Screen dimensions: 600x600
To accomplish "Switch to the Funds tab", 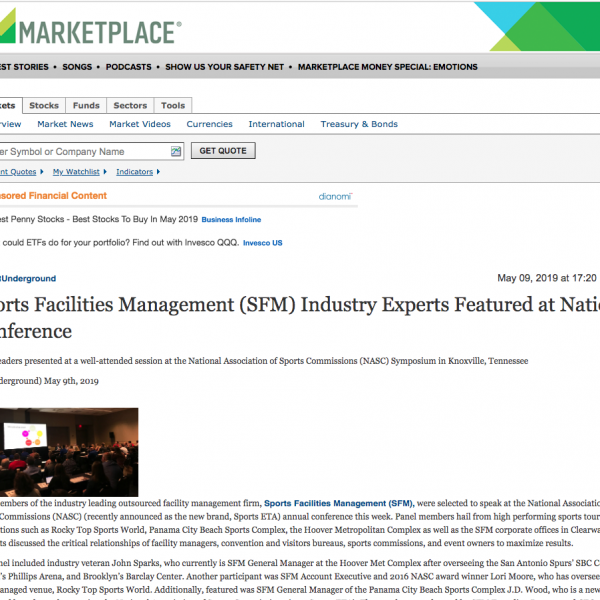I will point(86,105).
